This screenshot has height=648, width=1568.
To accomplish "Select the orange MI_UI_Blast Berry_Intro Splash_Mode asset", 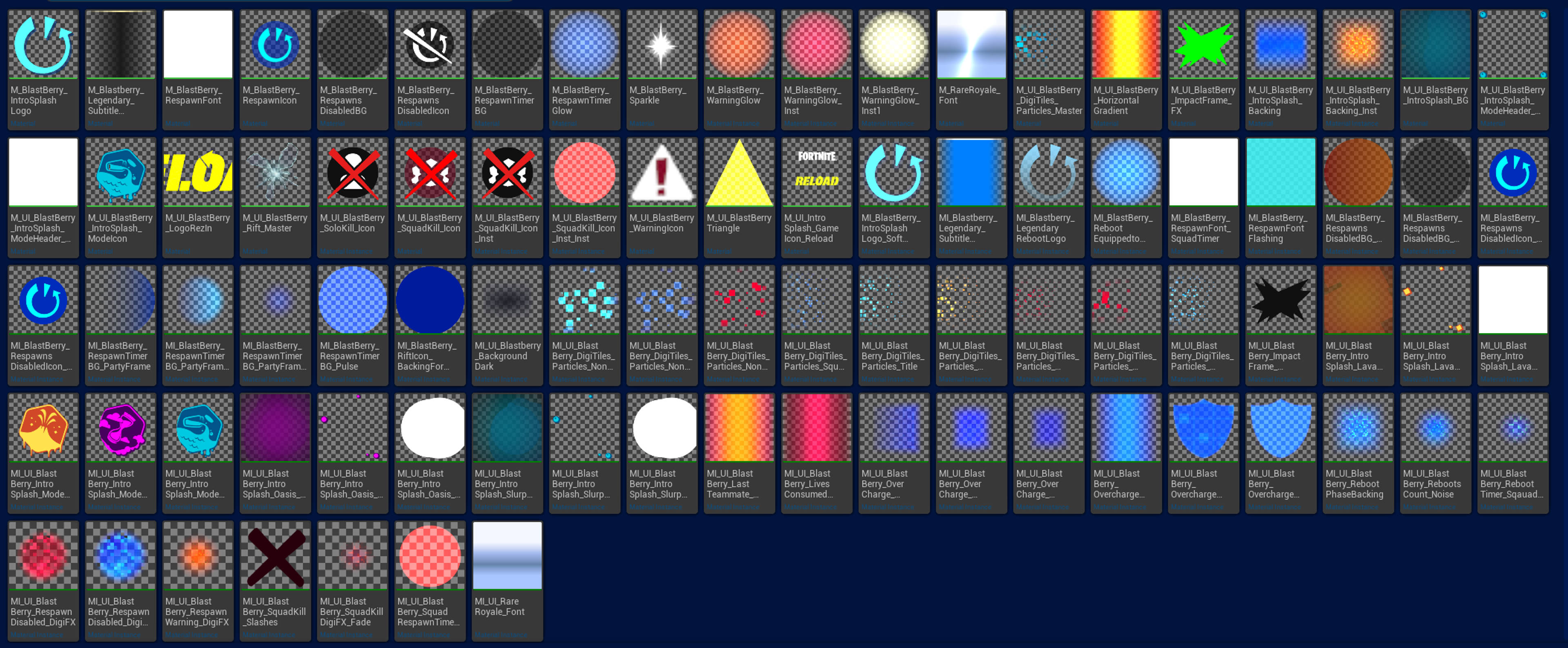I will click(42, 428).
